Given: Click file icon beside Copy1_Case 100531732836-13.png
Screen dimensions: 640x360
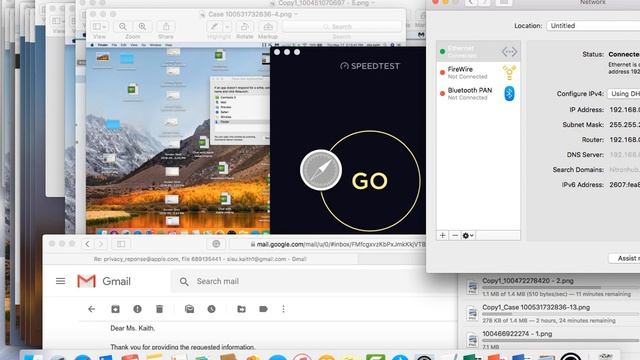Looking at the screenshot, I should tap(472, 313).
